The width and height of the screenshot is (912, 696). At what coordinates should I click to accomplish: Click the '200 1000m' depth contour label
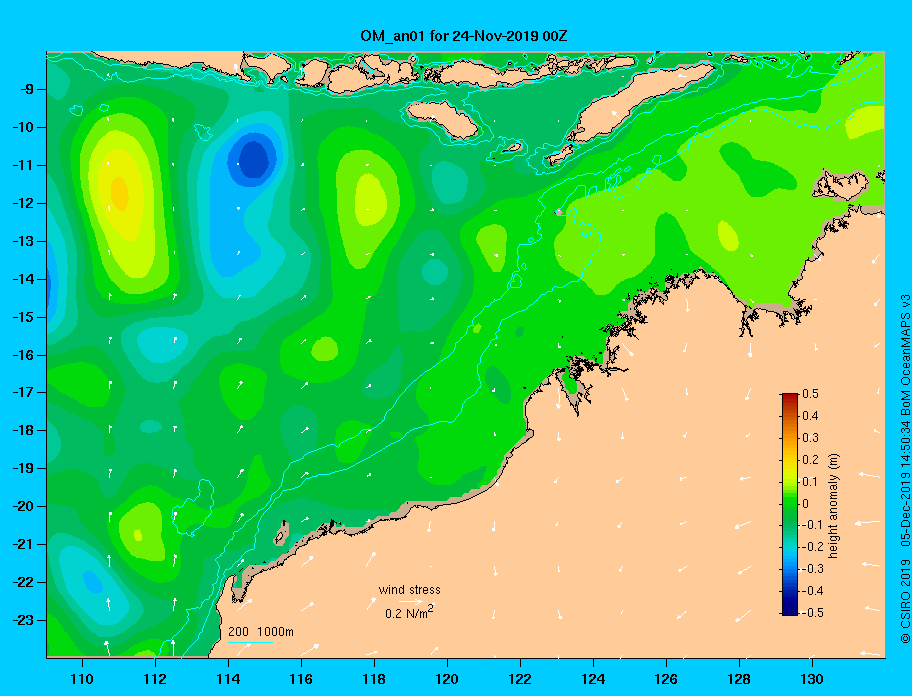(261, 631)
